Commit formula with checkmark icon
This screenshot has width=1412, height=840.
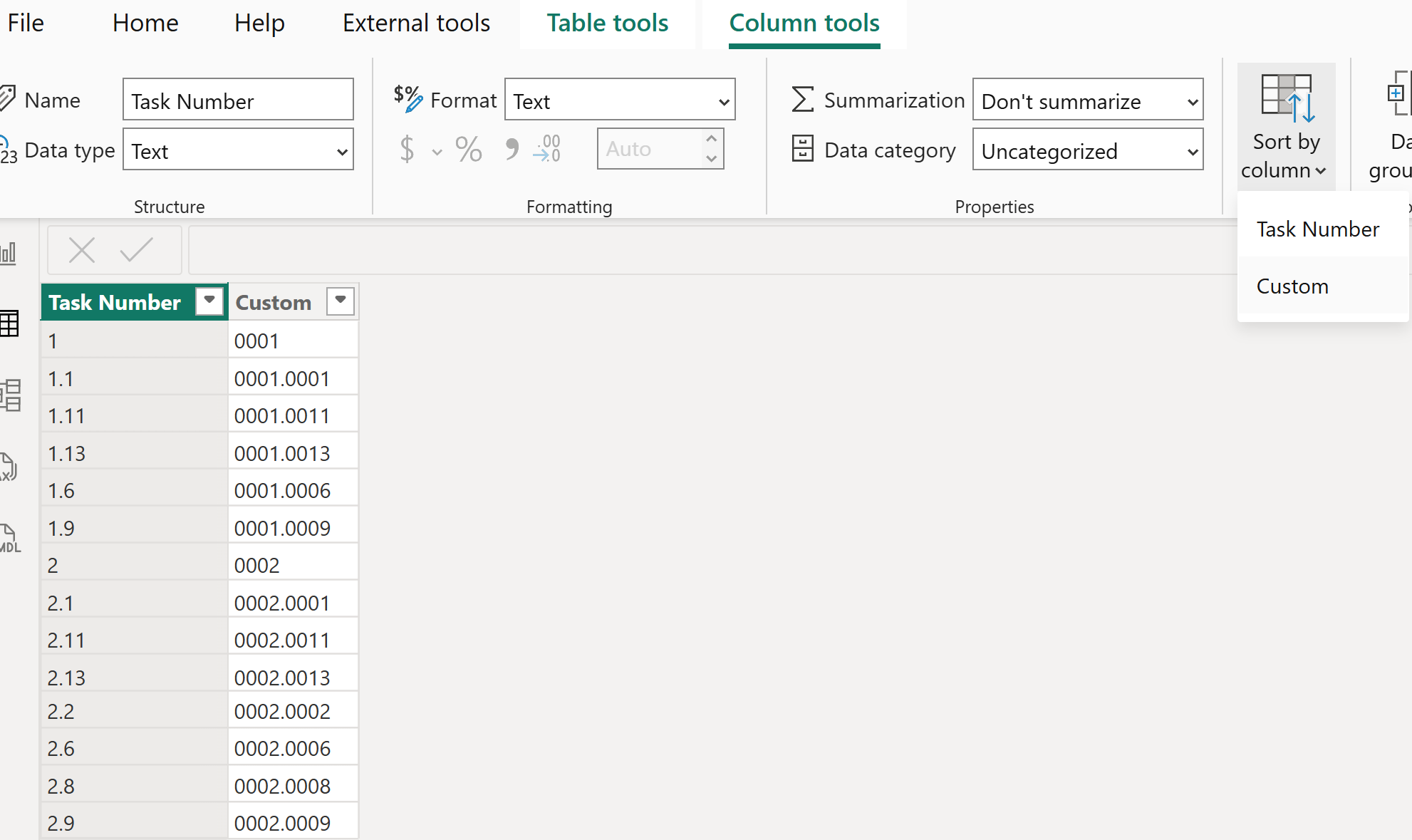pyautogui.click(x=136, y=250)
